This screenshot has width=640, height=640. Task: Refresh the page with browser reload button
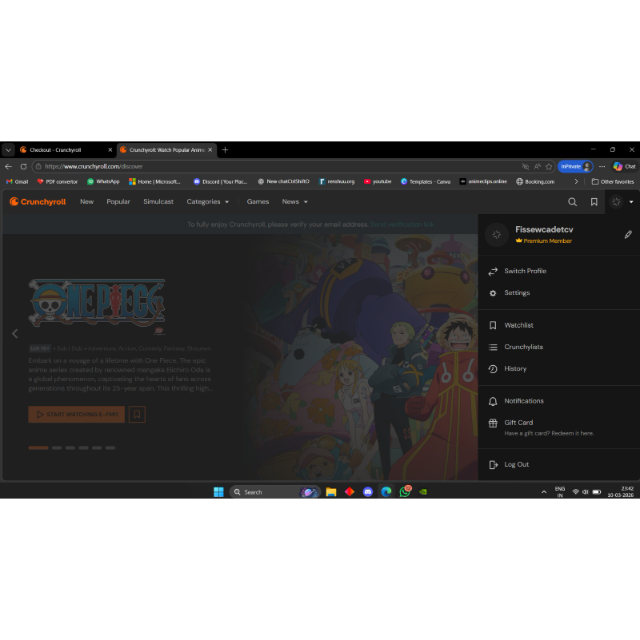23,166
